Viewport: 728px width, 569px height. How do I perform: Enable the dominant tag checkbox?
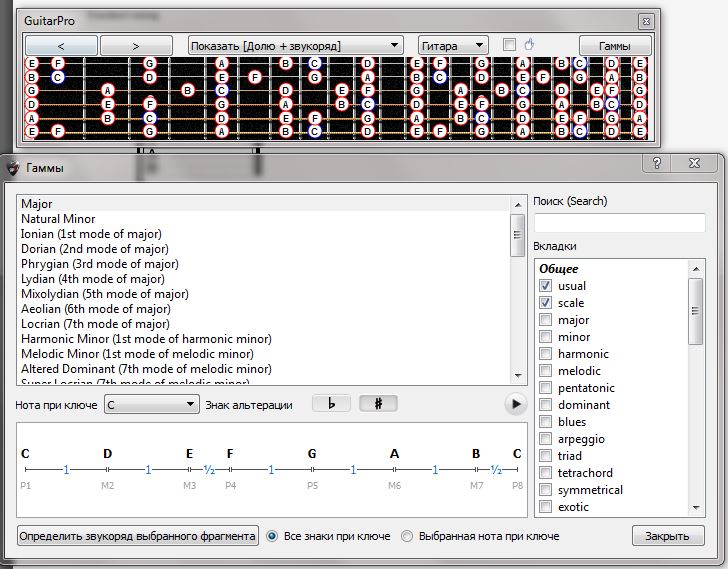546,405
